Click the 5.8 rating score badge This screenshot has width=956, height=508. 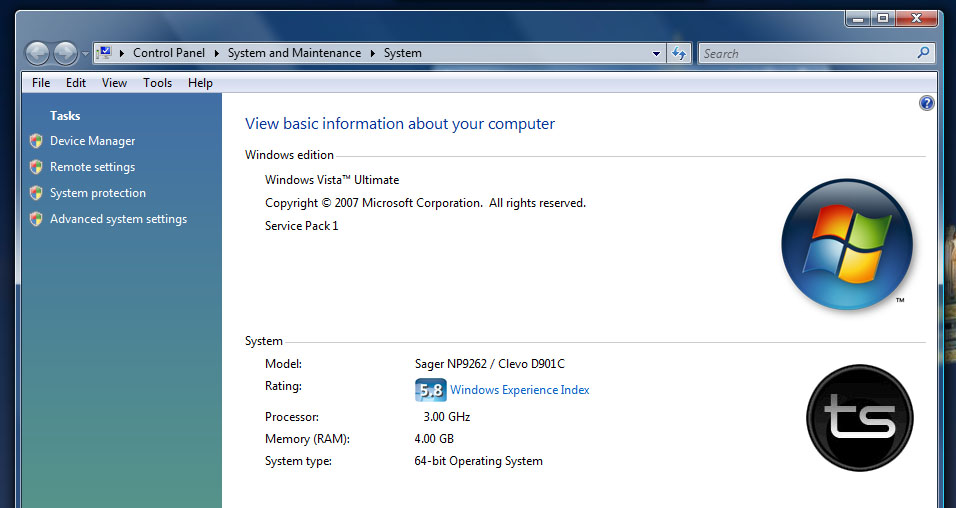point(430,390)
